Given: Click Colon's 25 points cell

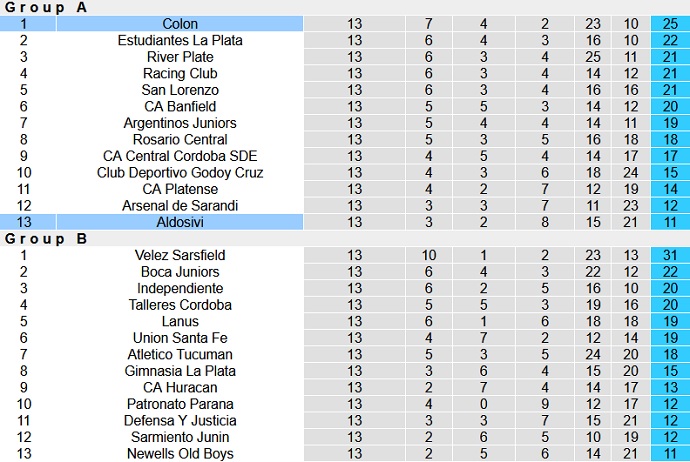Looking at the screenshot, I should (668, 24).
